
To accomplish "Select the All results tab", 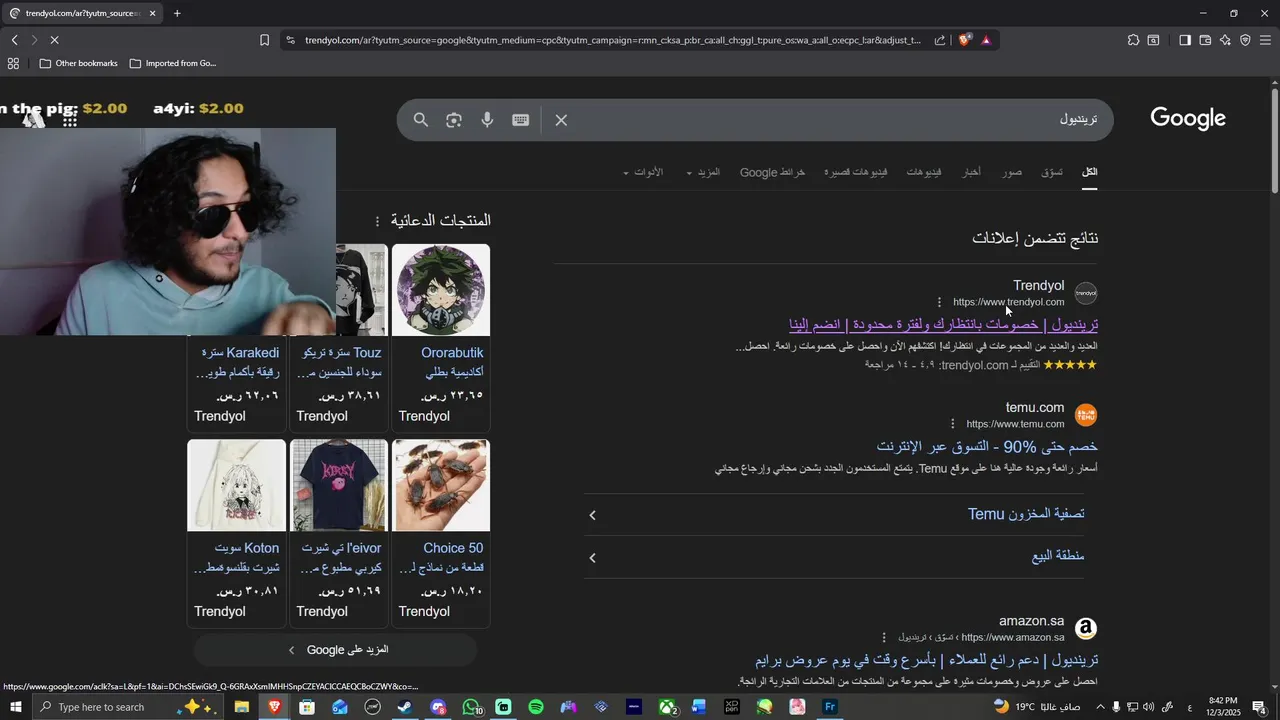I will click(1090, 172).
